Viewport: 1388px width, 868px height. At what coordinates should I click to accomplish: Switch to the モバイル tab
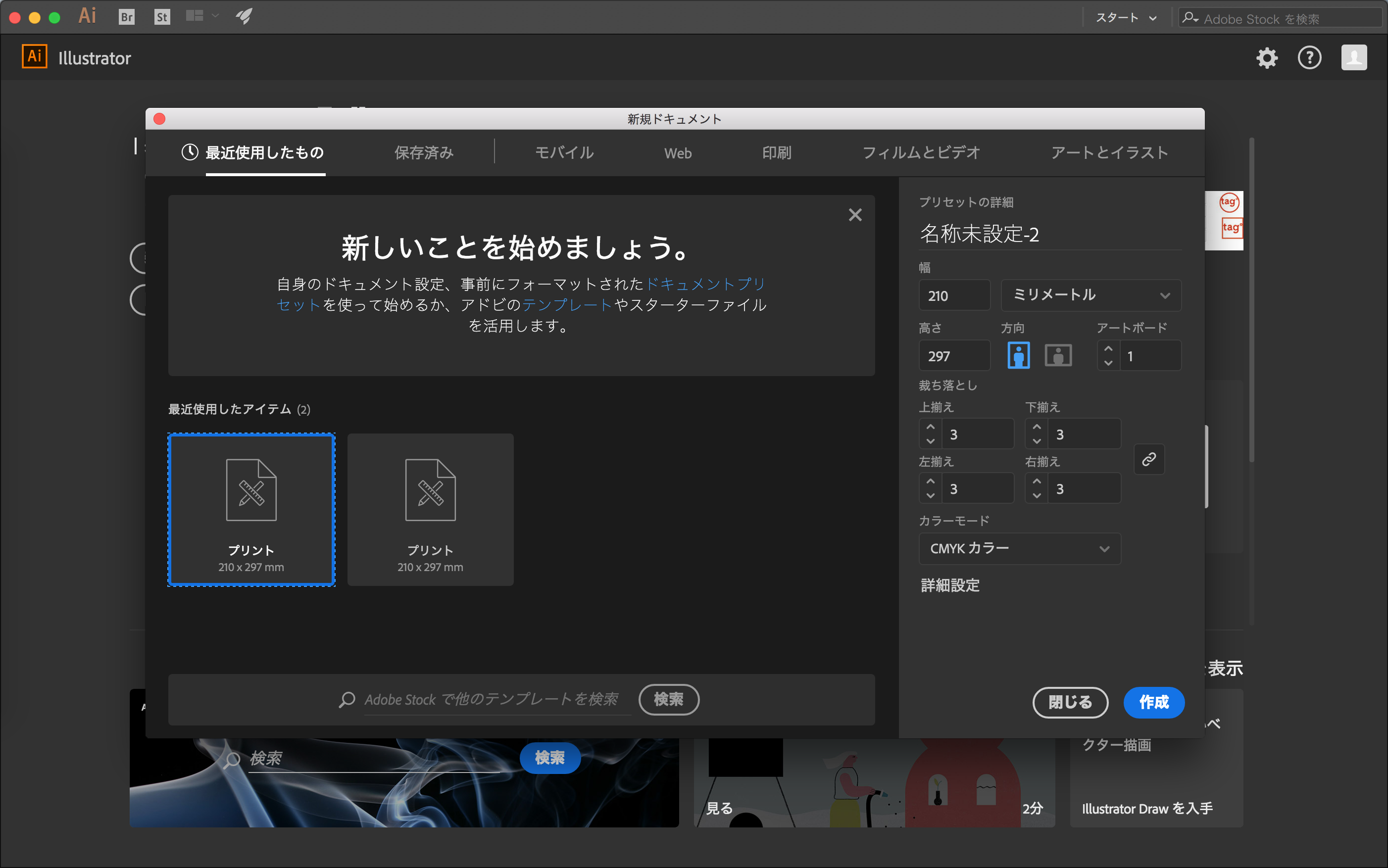click(564, 153)
